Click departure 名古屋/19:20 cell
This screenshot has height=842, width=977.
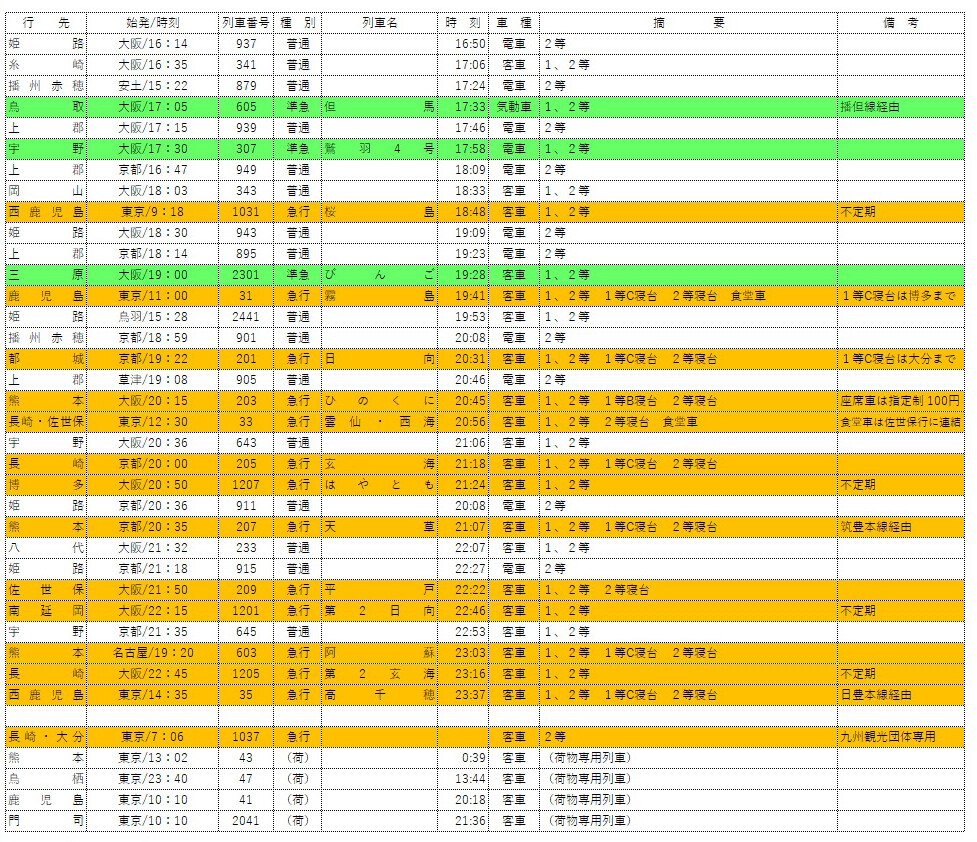(x=153, y=653)
